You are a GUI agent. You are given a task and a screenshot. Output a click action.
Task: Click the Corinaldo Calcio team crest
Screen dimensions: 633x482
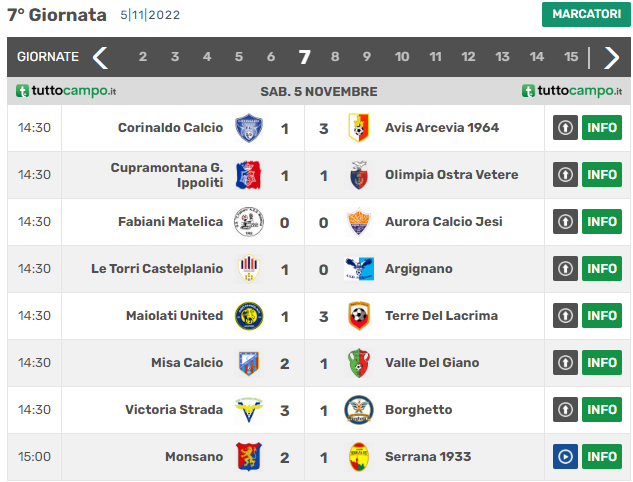249,128
